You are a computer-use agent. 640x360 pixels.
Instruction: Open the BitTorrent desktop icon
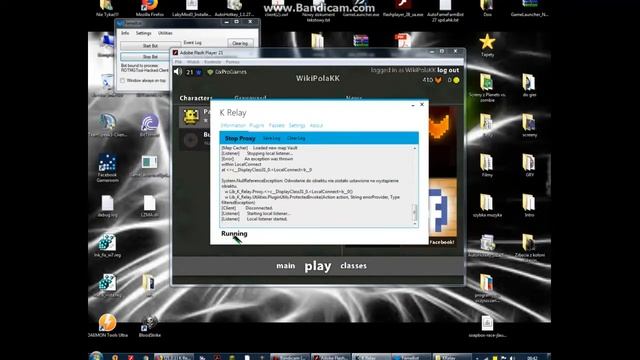pyautogui.click(x=149, y=125)
